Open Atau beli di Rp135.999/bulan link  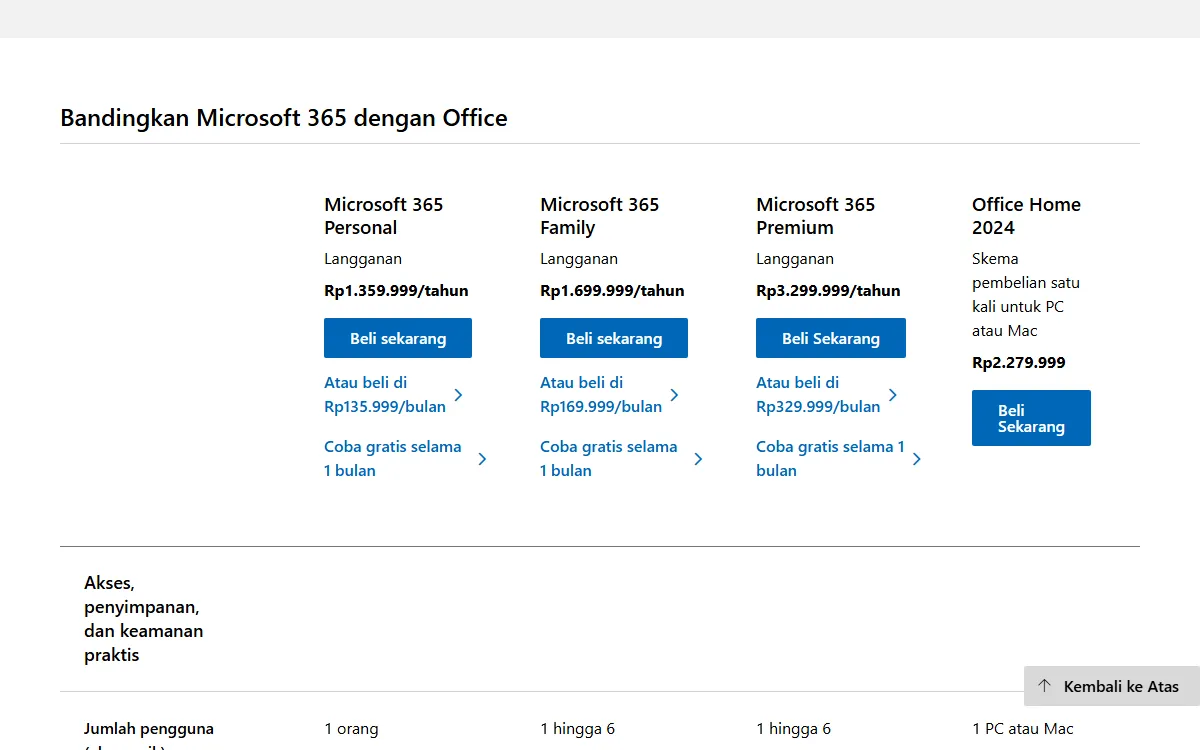click(394, 394)
